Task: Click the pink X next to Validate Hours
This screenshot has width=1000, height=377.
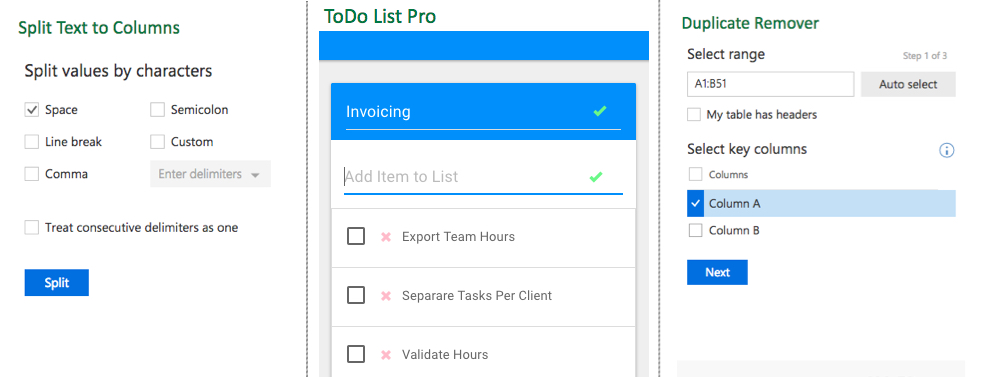Action: click(x=385, y=355)
